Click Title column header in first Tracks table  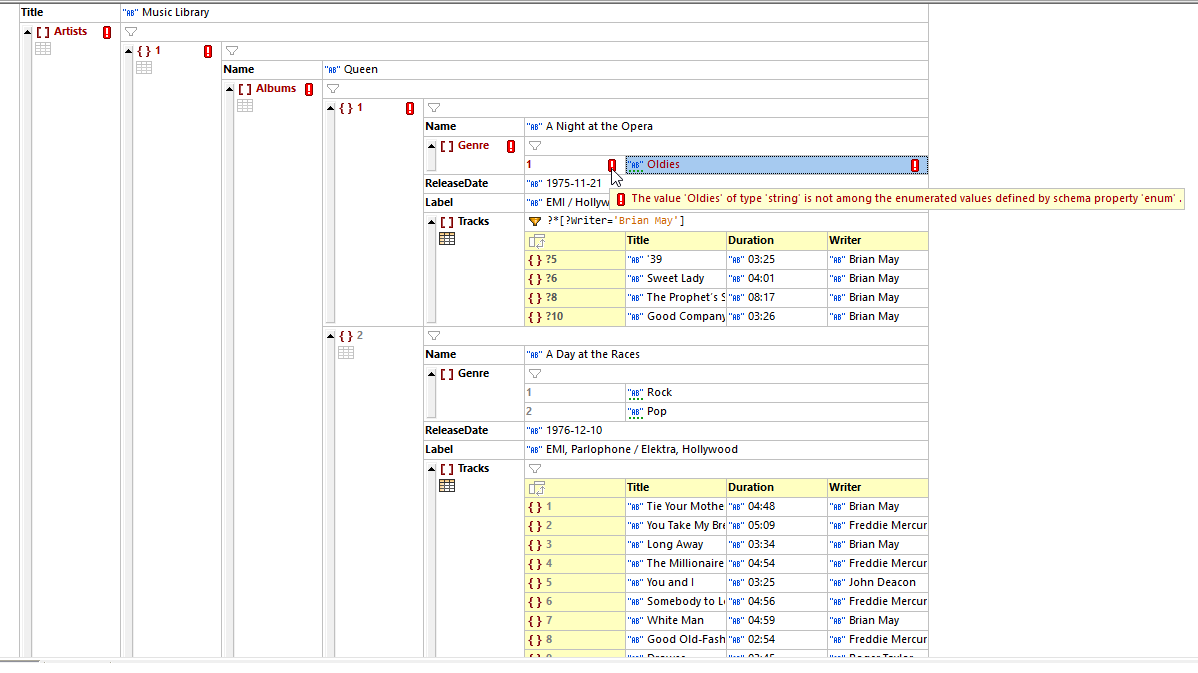click(x=675, y=241)
